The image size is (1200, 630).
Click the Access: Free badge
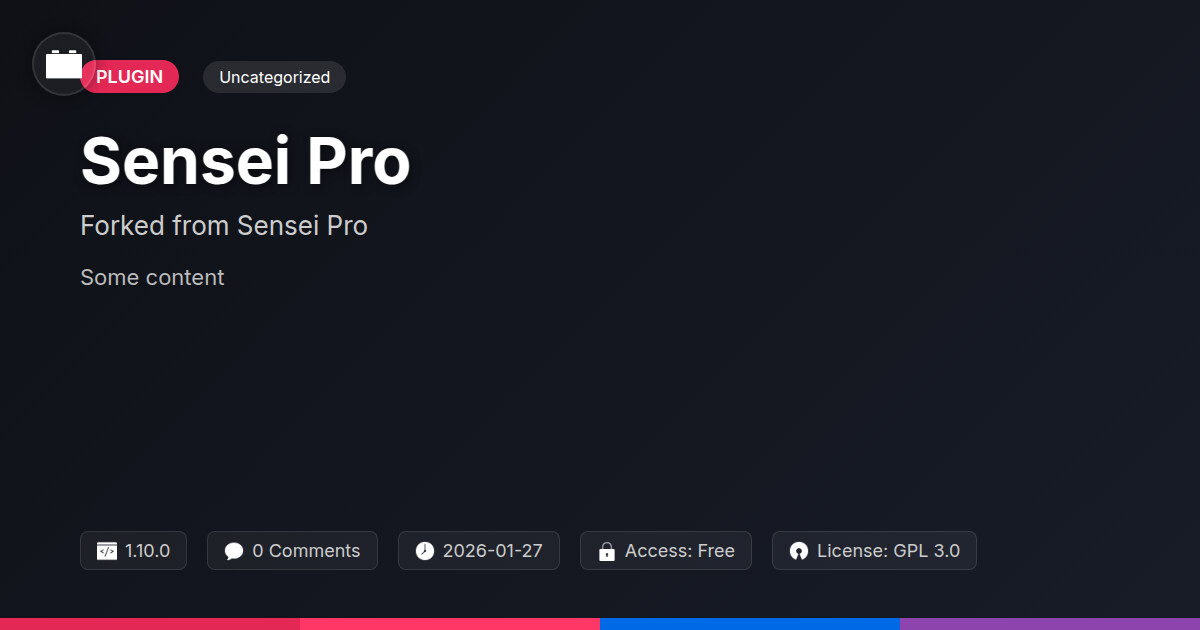(666, 551)
